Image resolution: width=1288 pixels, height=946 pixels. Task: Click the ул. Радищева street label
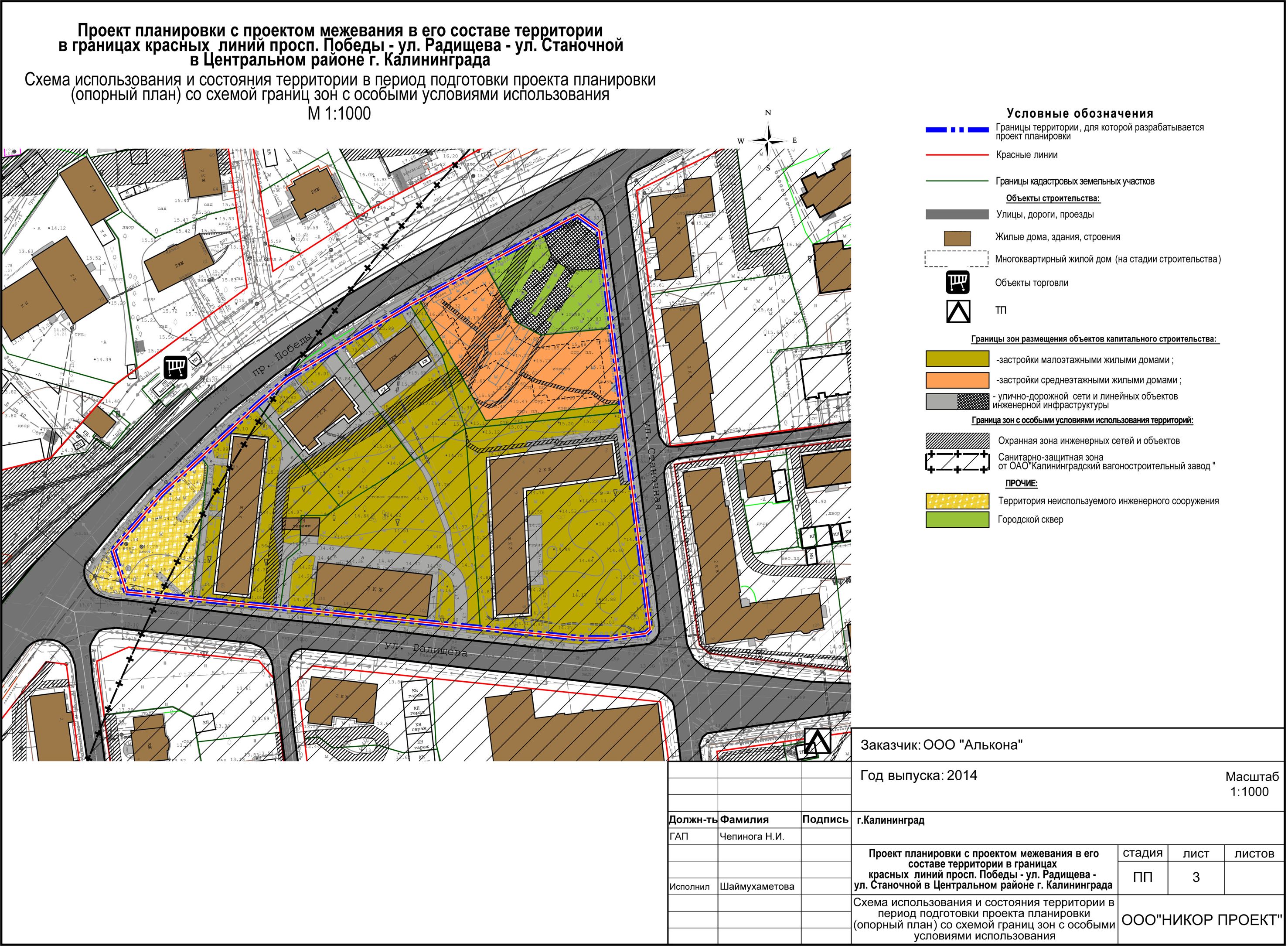(x=425, y=649)
